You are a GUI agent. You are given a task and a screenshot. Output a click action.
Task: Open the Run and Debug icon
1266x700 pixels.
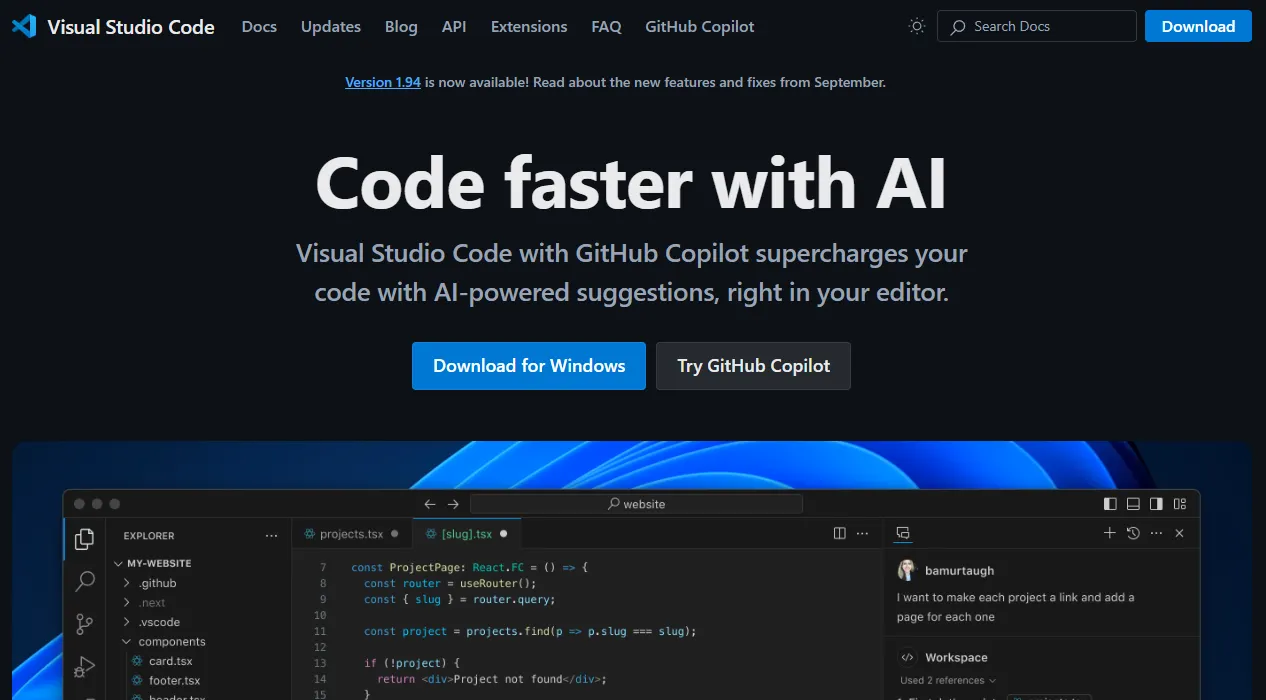pos(85,666)
